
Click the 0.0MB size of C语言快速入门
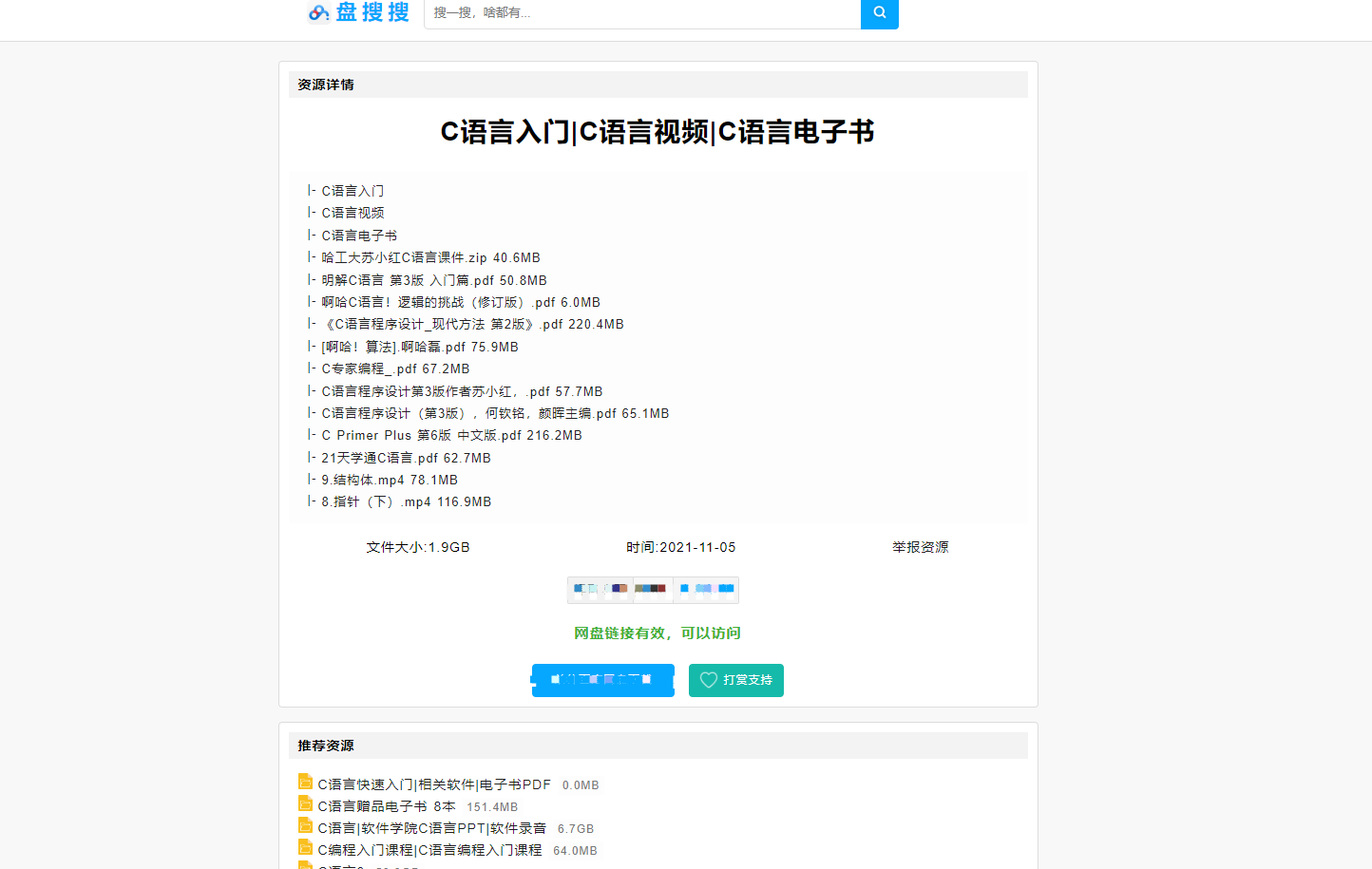coord(581,785)
